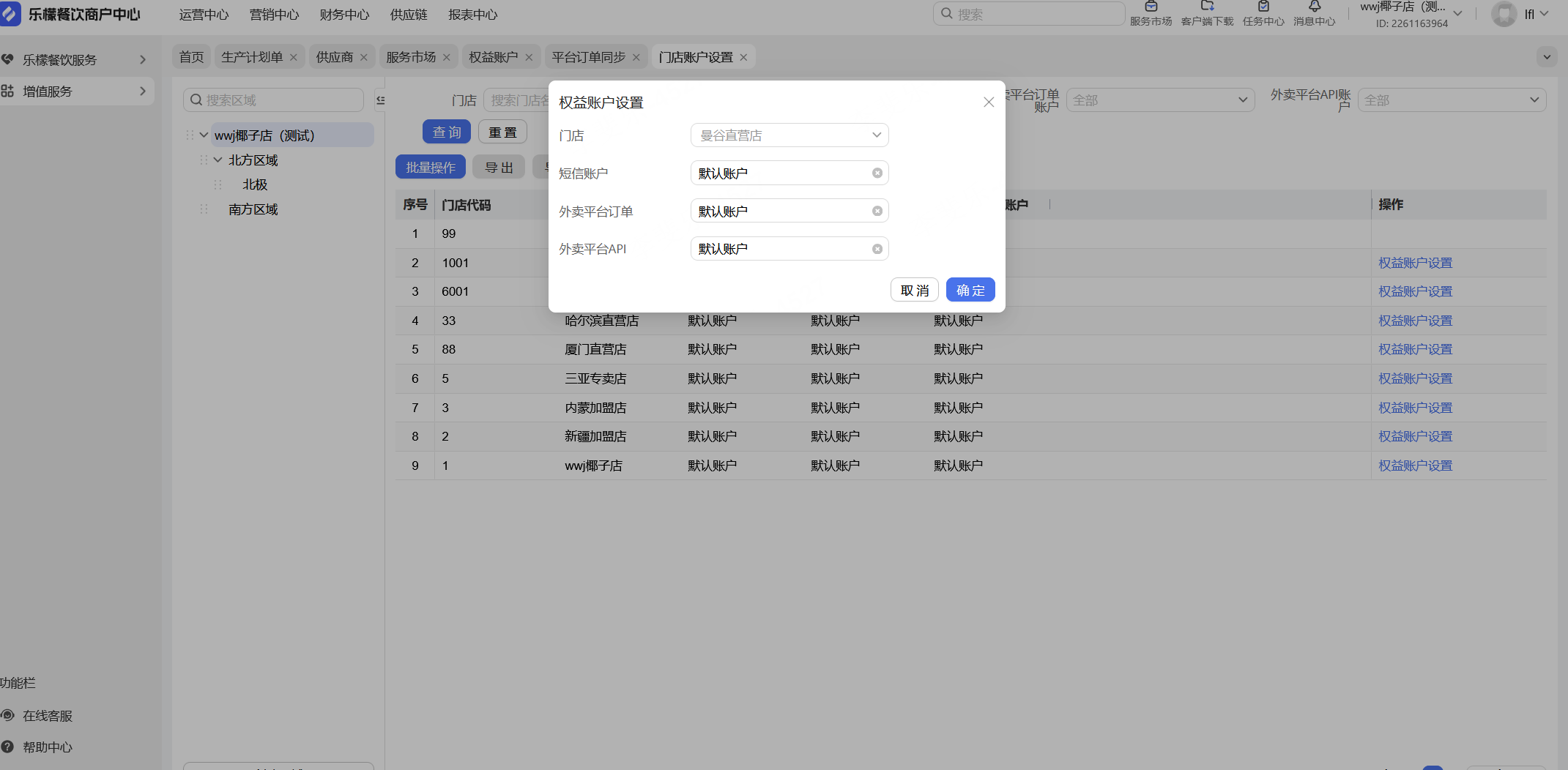
Task: Close the 权益账户设置 dialog
Action: (x=989, y=102)
